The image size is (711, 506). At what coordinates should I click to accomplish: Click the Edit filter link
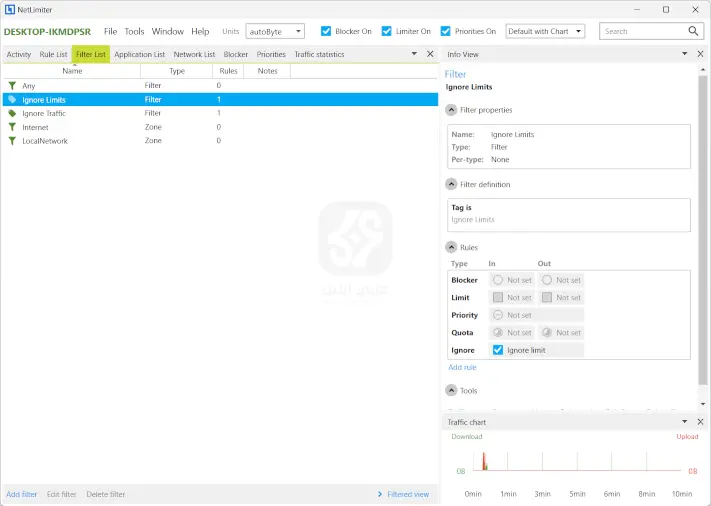click(x=62, y=494)
